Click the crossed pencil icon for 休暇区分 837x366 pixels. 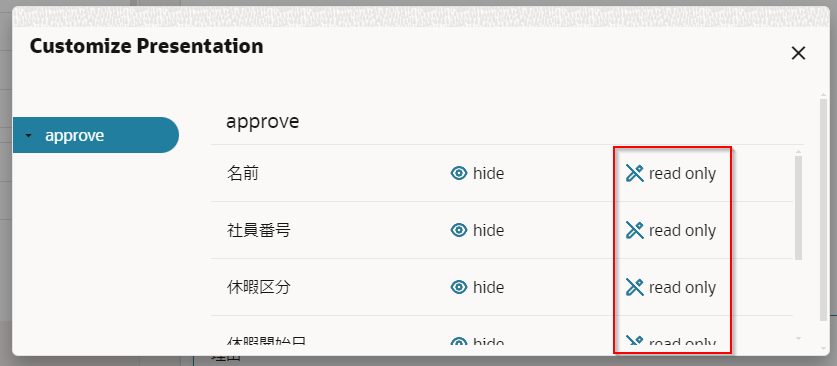(634, 287)
